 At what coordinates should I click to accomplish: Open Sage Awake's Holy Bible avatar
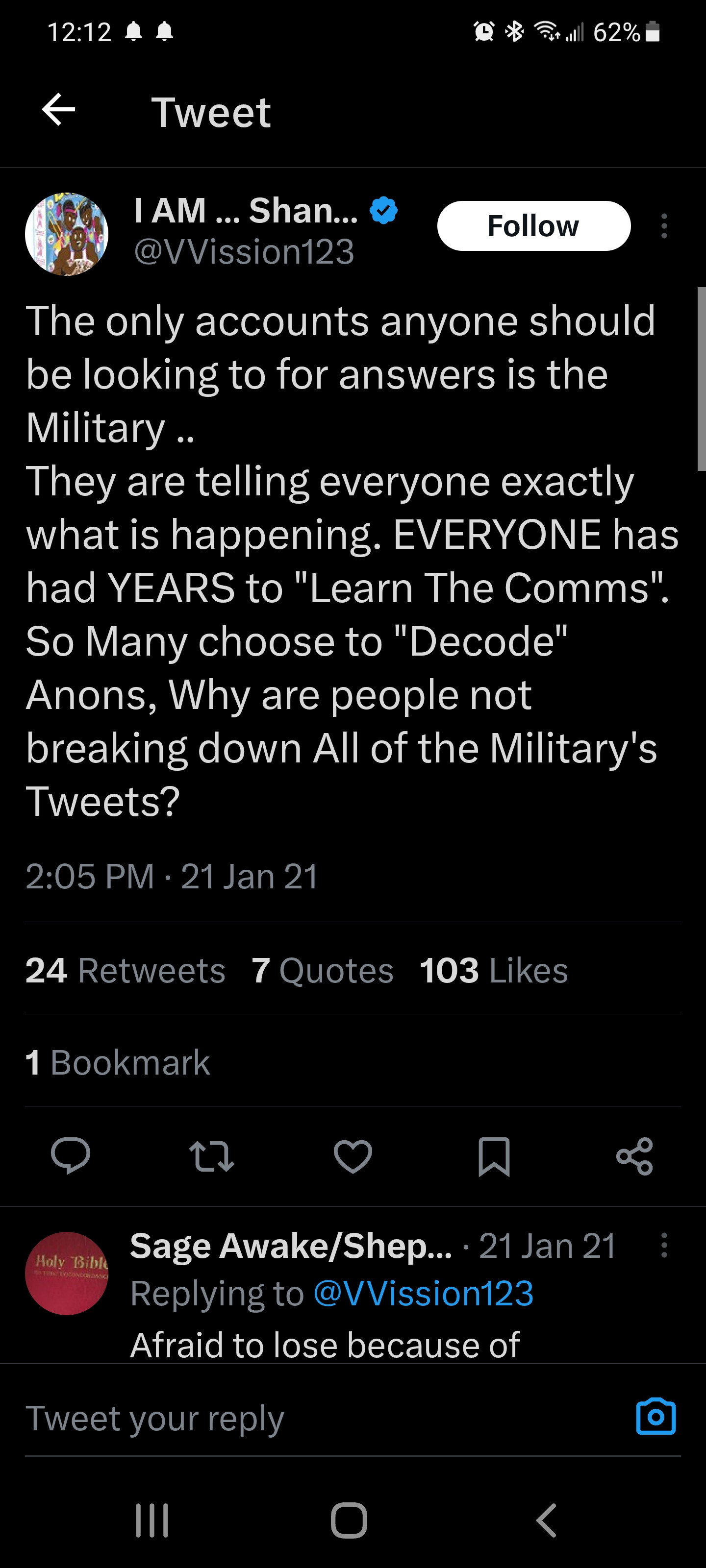(66, 1273)
